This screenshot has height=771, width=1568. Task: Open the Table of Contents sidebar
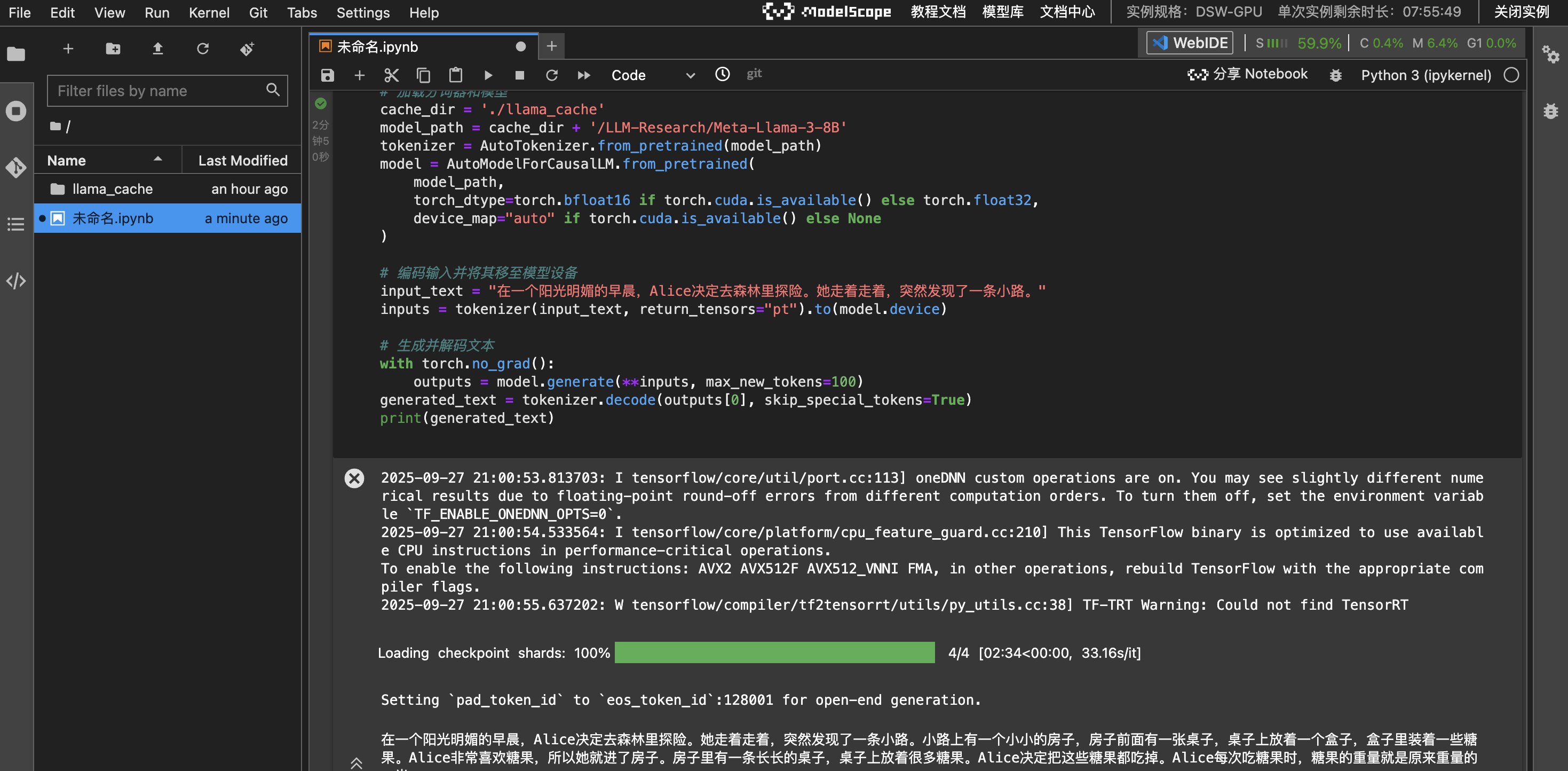16,224
